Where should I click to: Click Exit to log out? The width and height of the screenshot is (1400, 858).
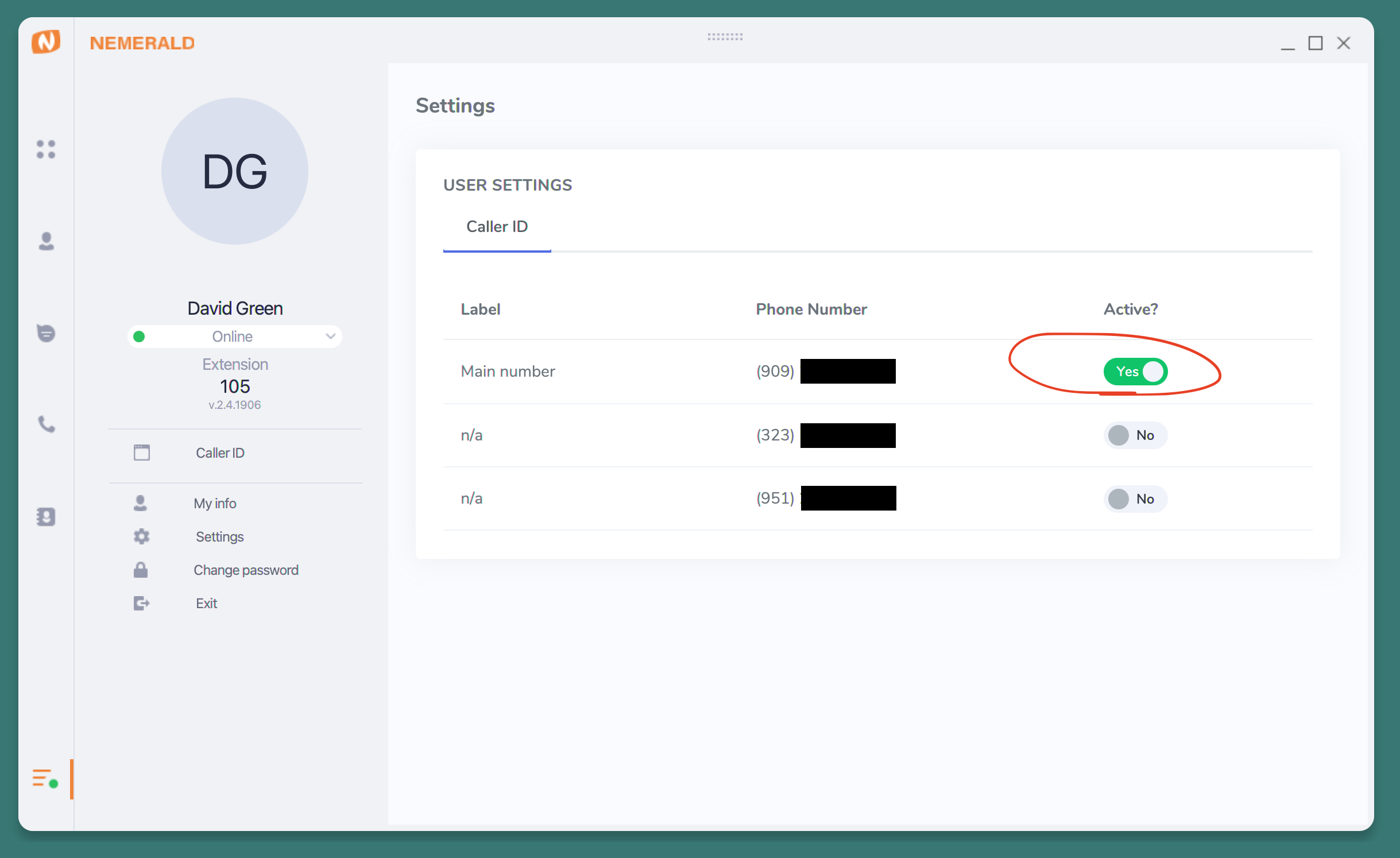[206, 604]
